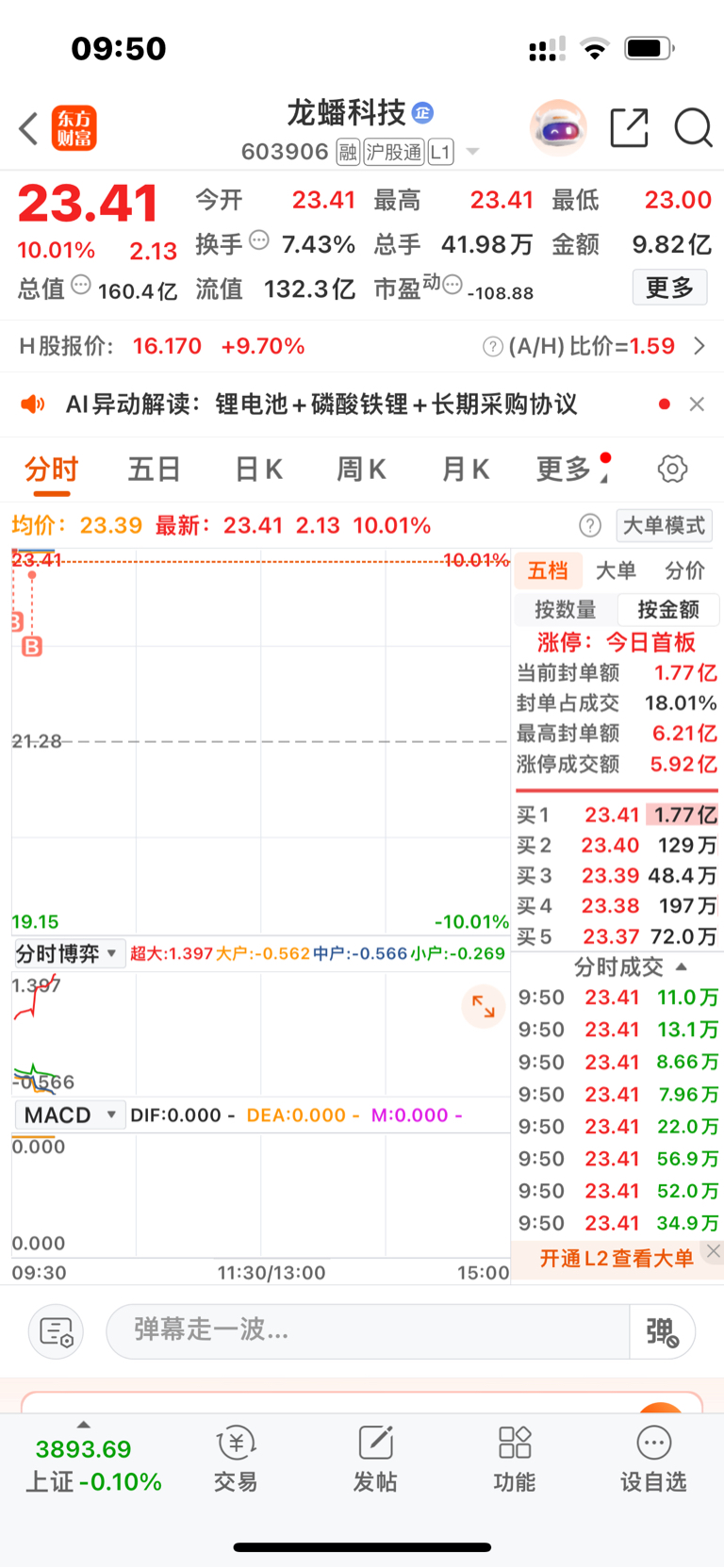
Task: Tap the 9:50 23.41 34.9万 trade row
Action: click(618, 1223)
